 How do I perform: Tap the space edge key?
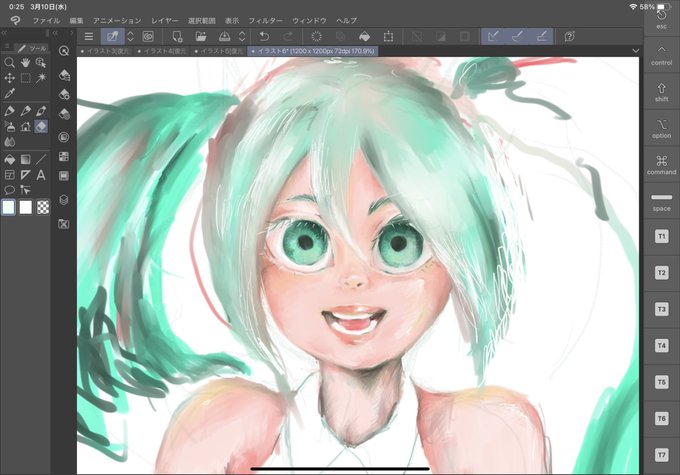click(x=661, y=202)
